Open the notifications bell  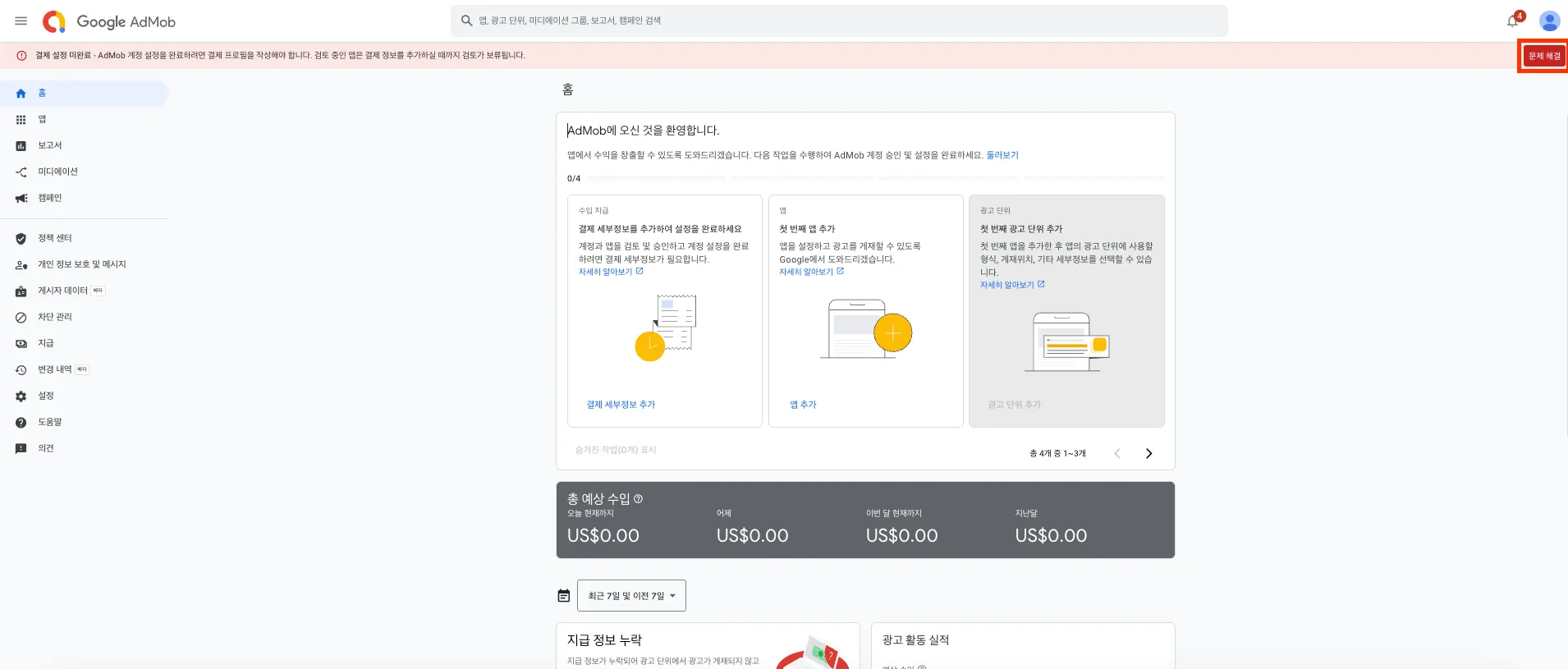tap(1513, 21)
